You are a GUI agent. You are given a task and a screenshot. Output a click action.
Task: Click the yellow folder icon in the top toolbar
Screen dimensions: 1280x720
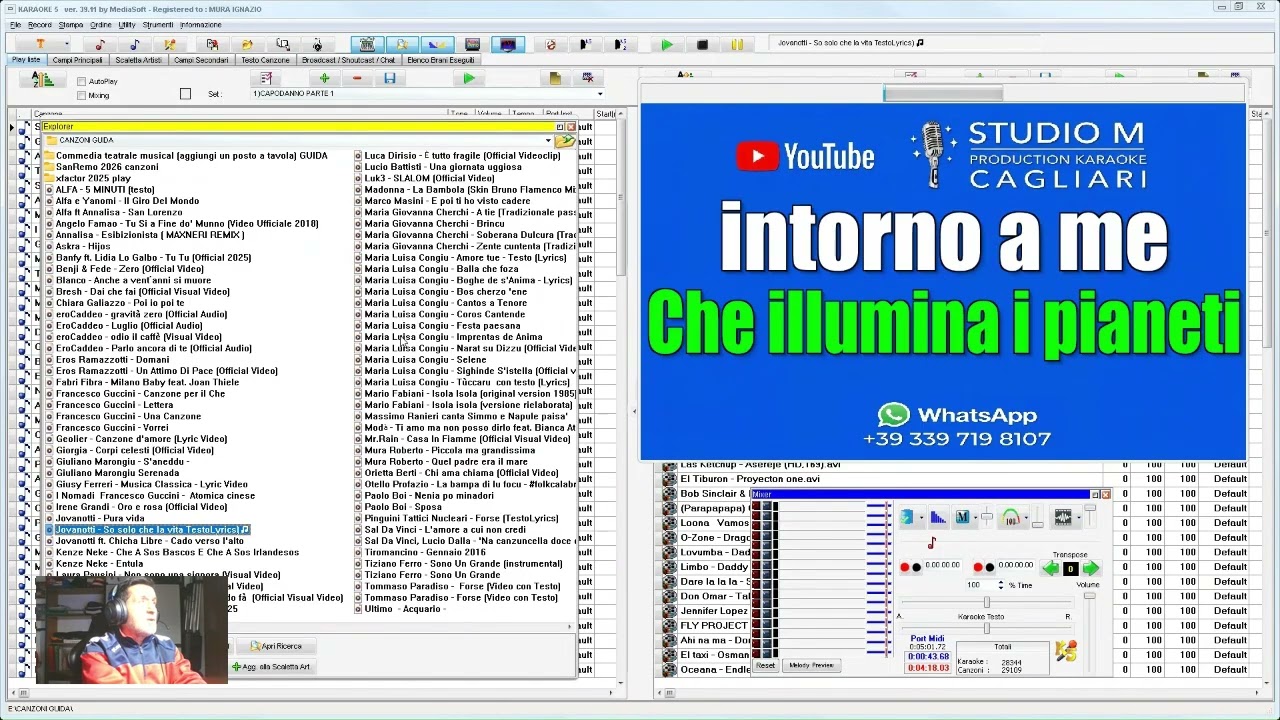click(x=247, y=44)
